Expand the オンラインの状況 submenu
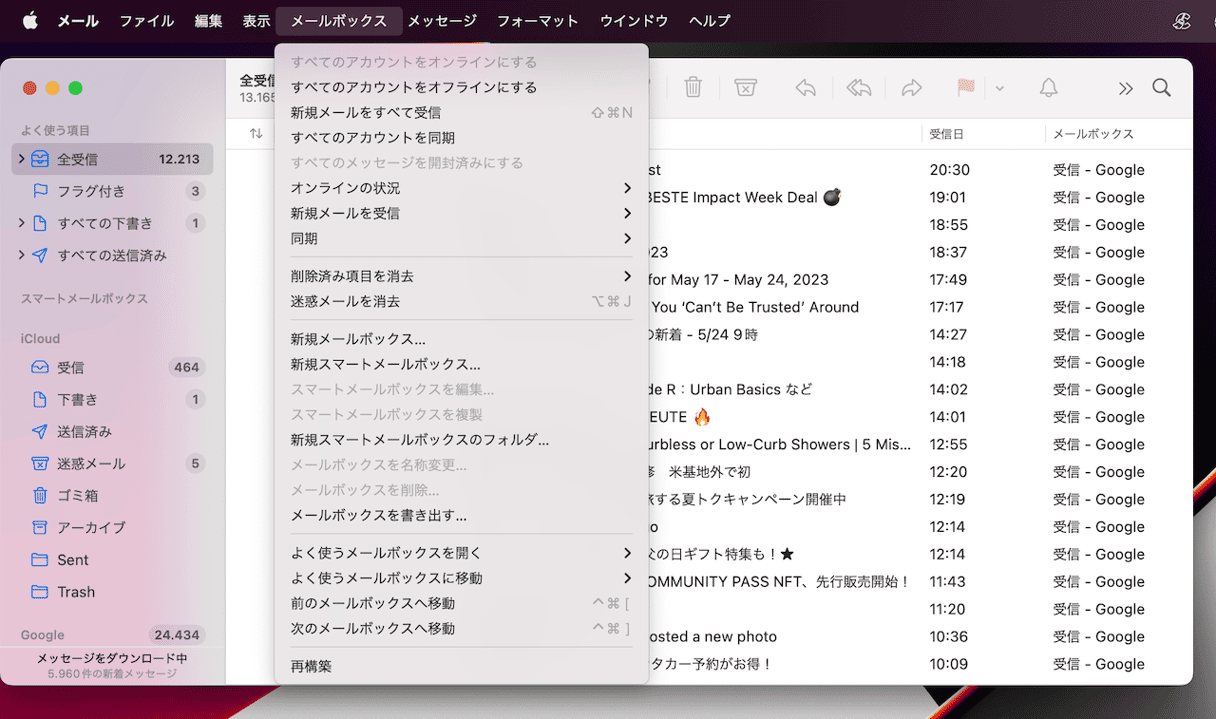 pos(461,188)
